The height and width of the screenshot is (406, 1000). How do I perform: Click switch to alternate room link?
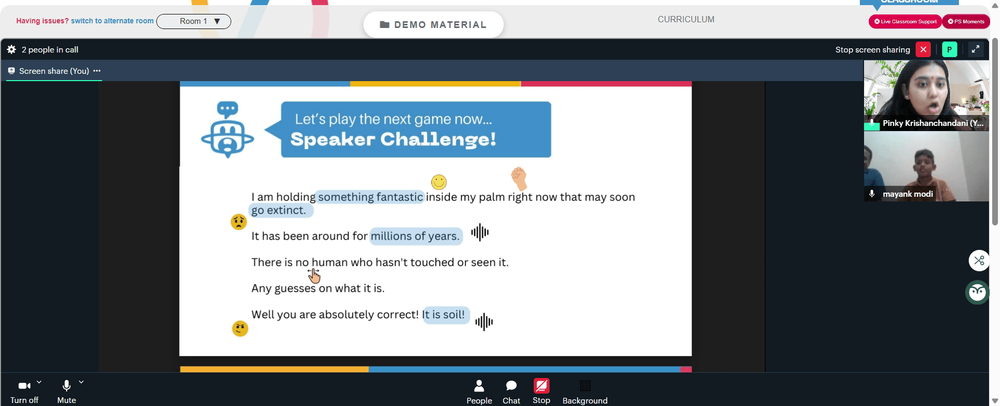tap(112, 21)
